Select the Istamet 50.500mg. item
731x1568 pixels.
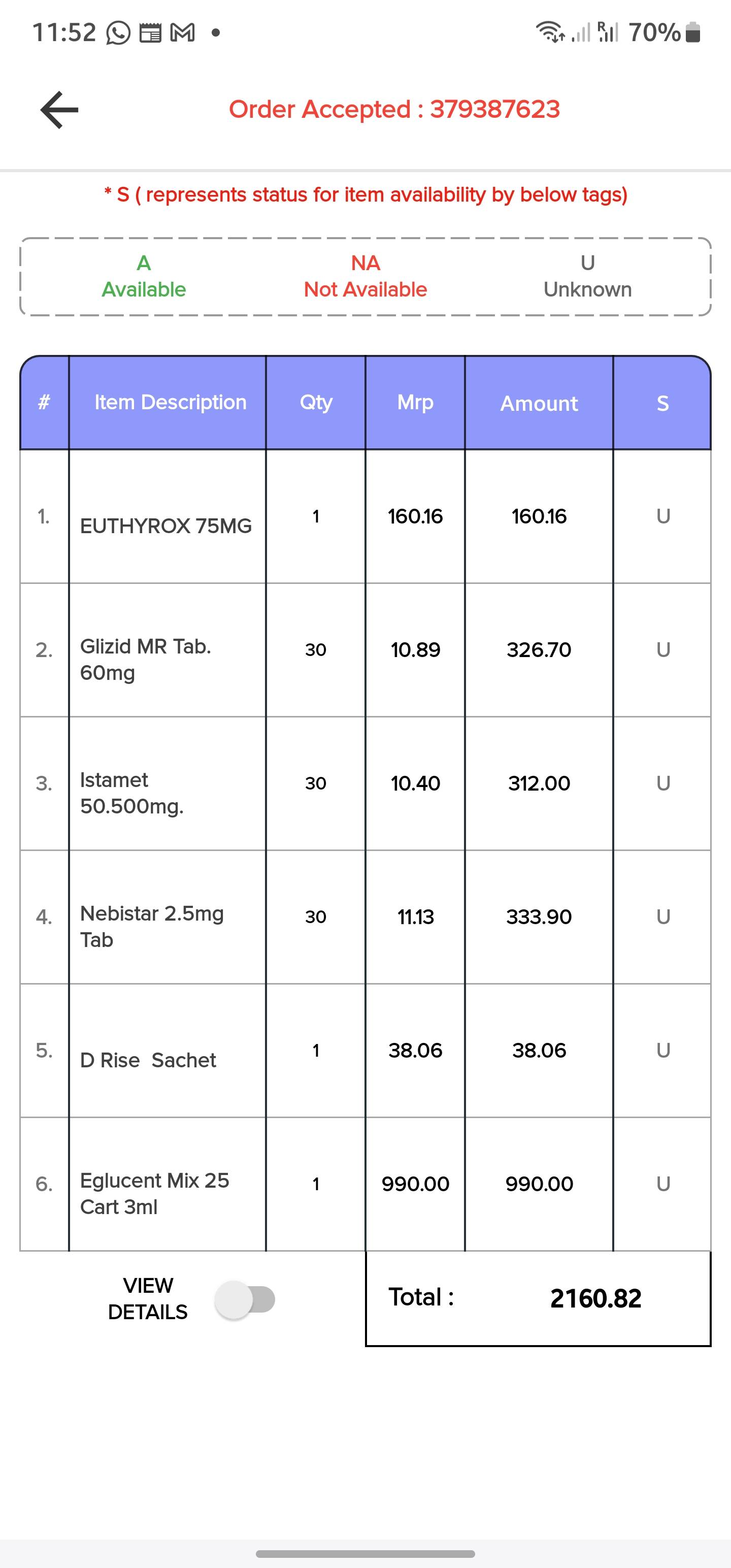[x=131, y=793]
